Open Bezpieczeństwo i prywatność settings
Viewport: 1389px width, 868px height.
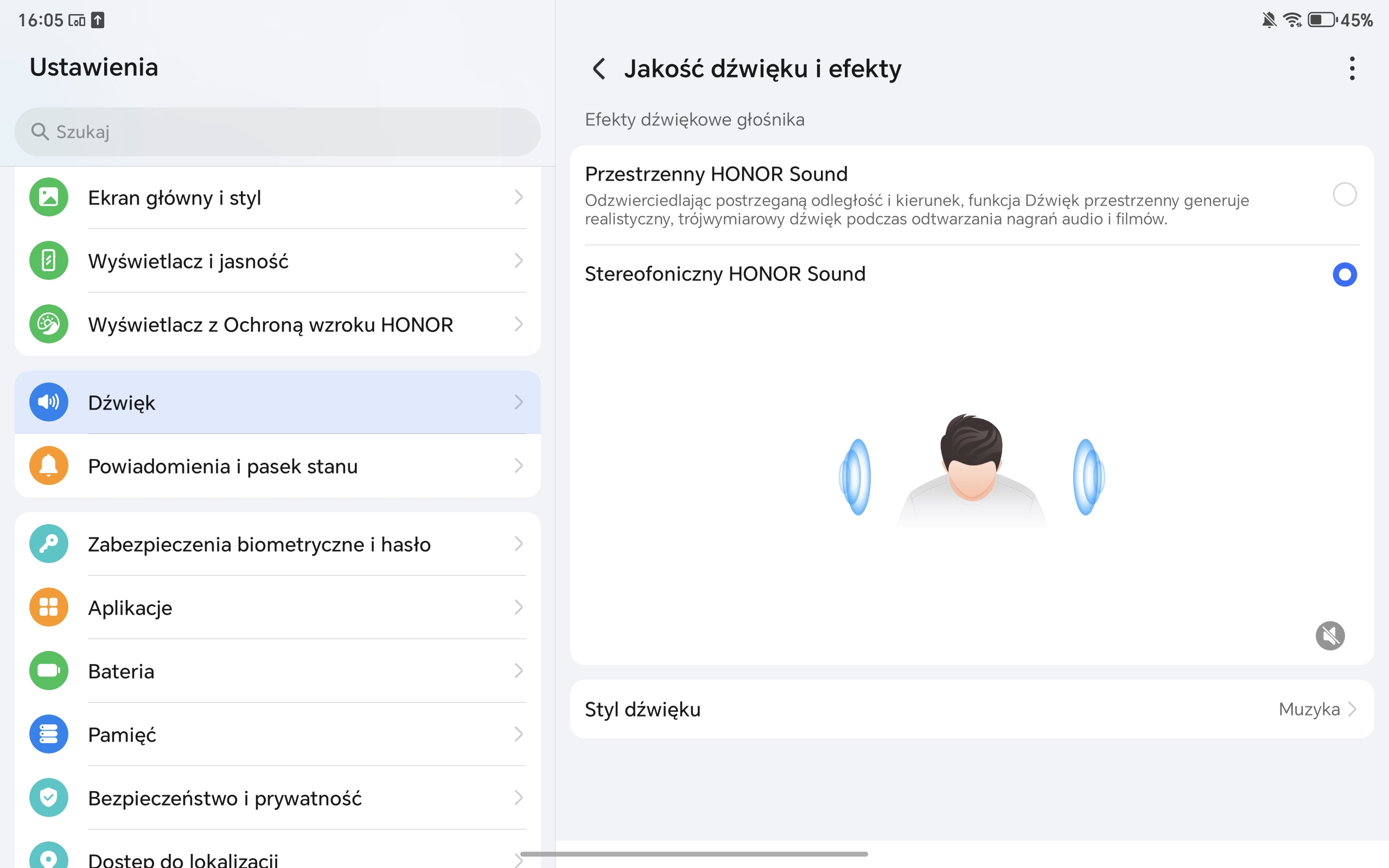225,798
